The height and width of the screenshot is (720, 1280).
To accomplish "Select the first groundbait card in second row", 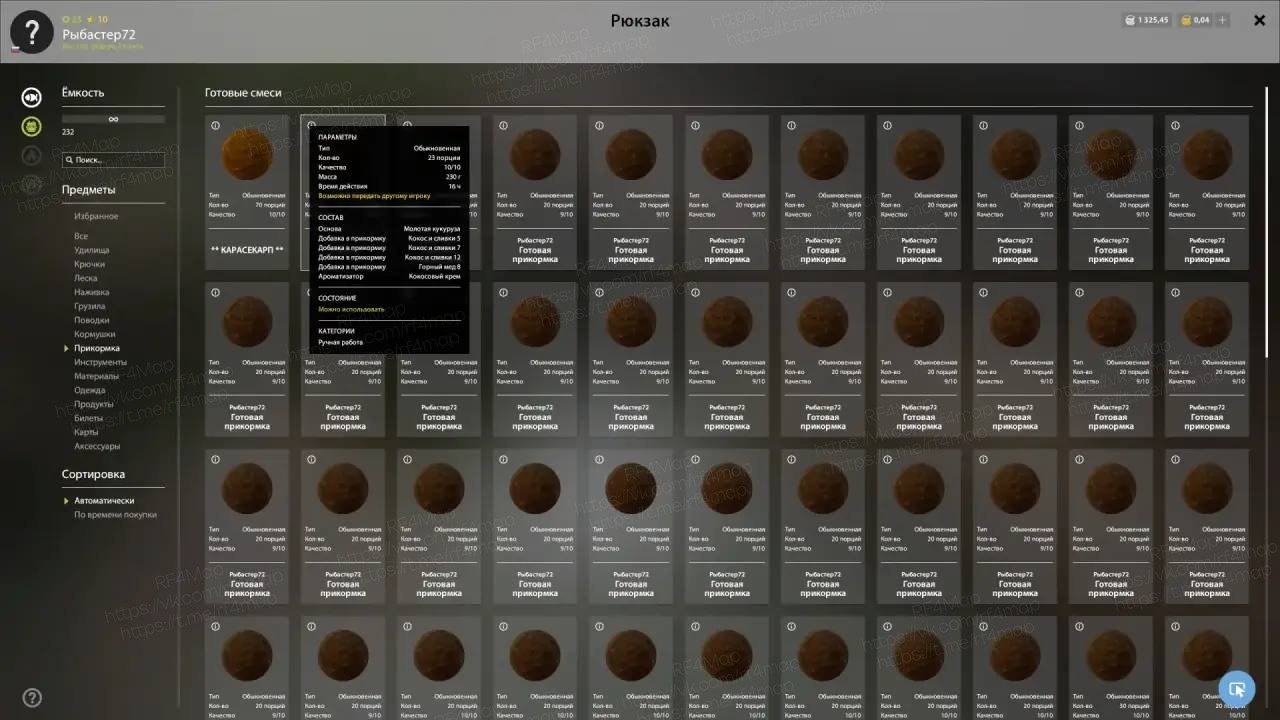I will click(x=247, y=360).
